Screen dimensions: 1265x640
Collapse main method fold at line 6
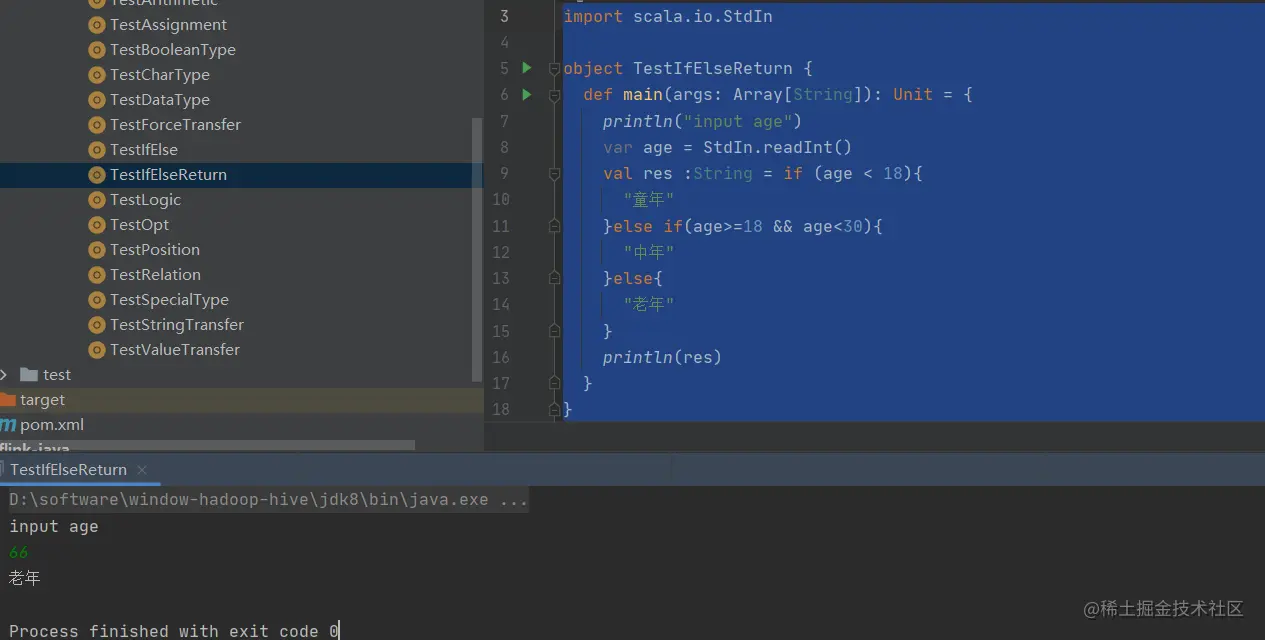[x=554, y=95]
